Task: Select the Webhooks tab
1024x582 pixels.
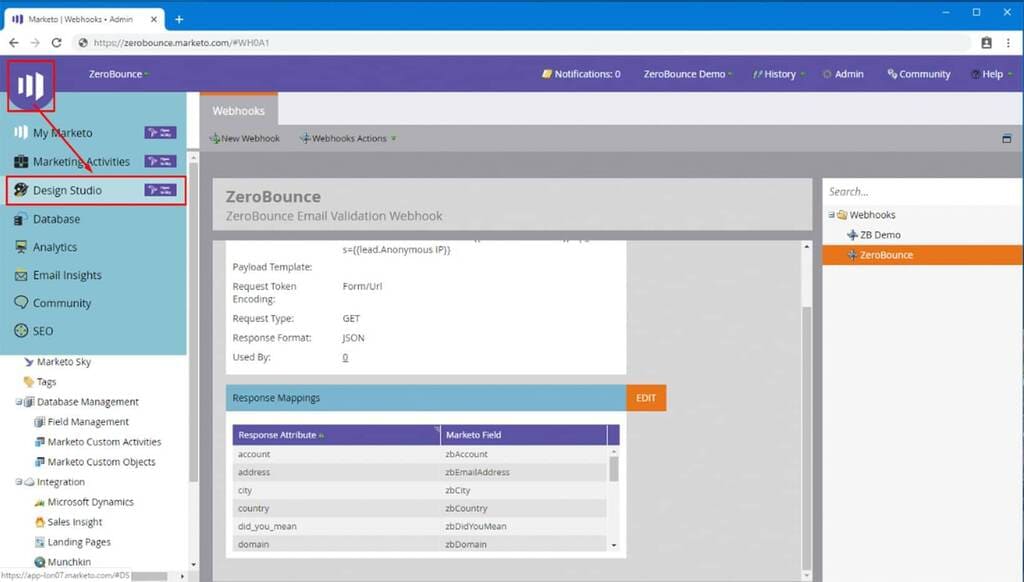Action: [x=238, y=110]
